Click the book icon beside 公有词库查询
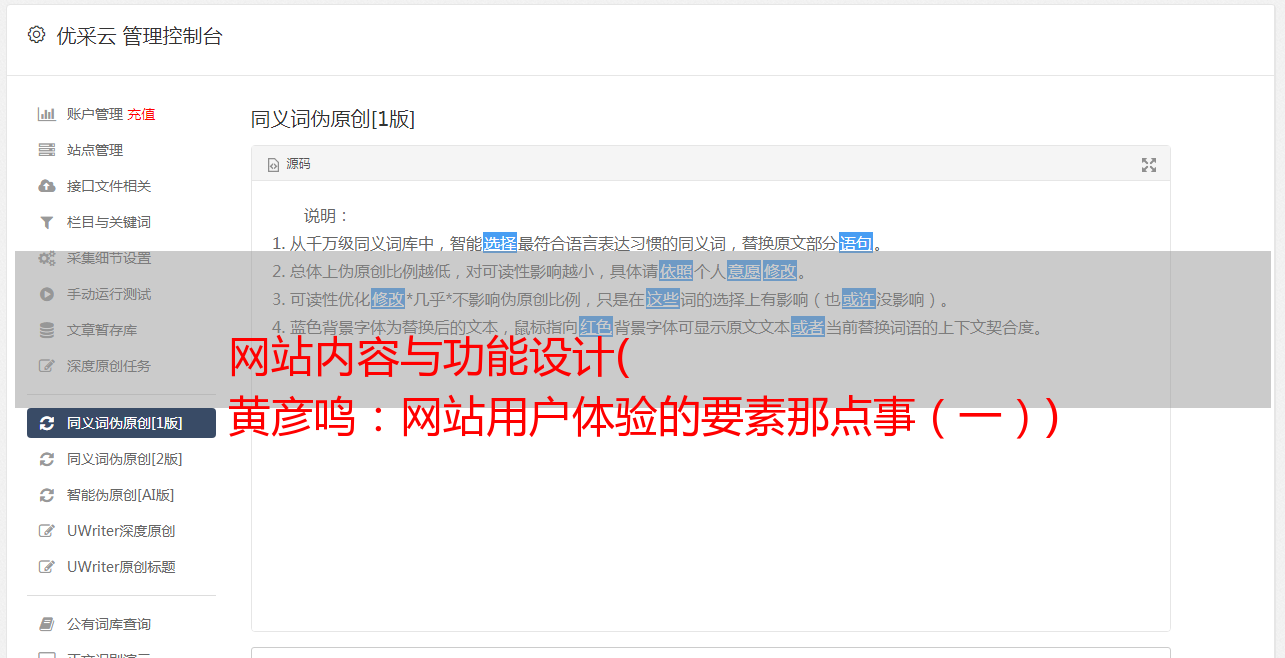1285x658 pixels. pyautogui.click(x=46, y=624)
